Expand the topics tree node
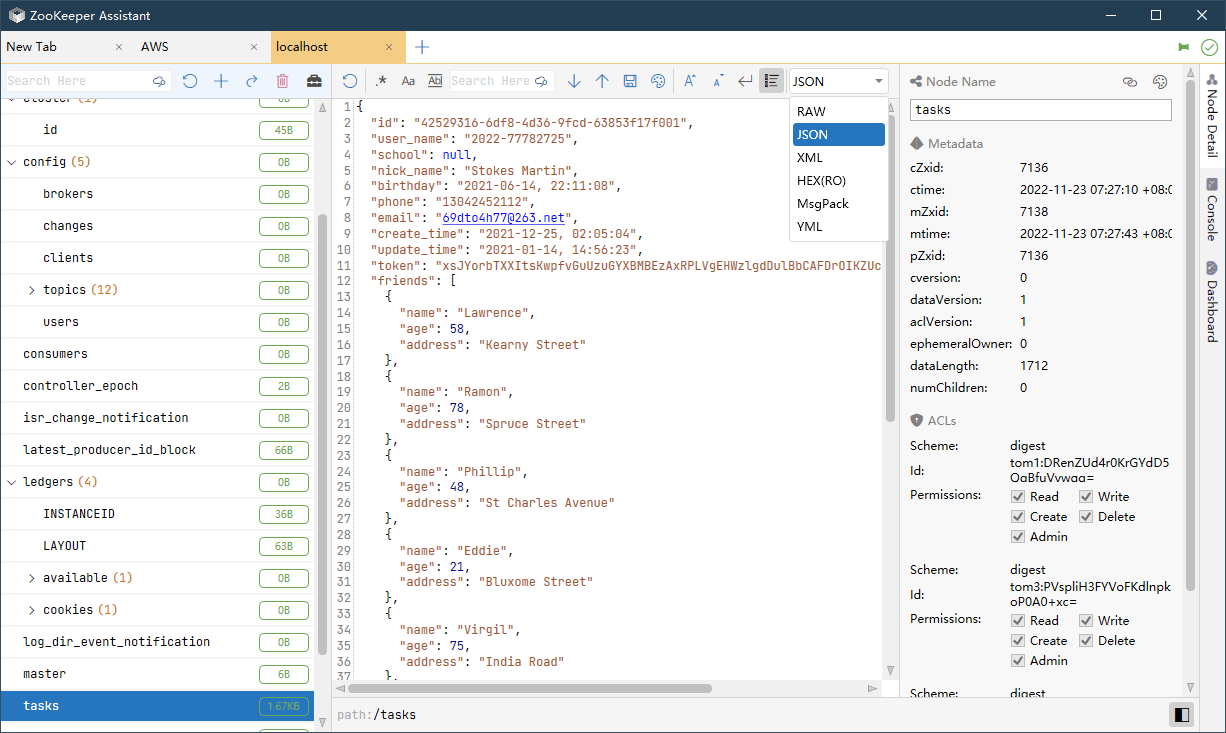1226x733 pixels. pyautogui.click(x=32, y=290)
